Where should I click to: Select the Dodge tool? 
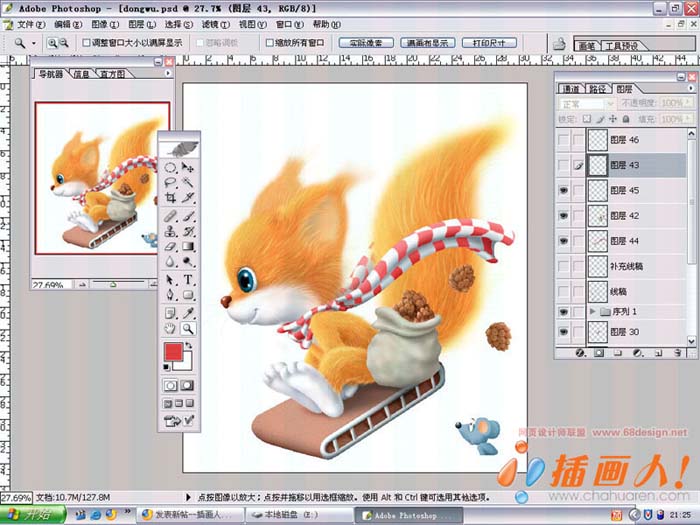188,262
